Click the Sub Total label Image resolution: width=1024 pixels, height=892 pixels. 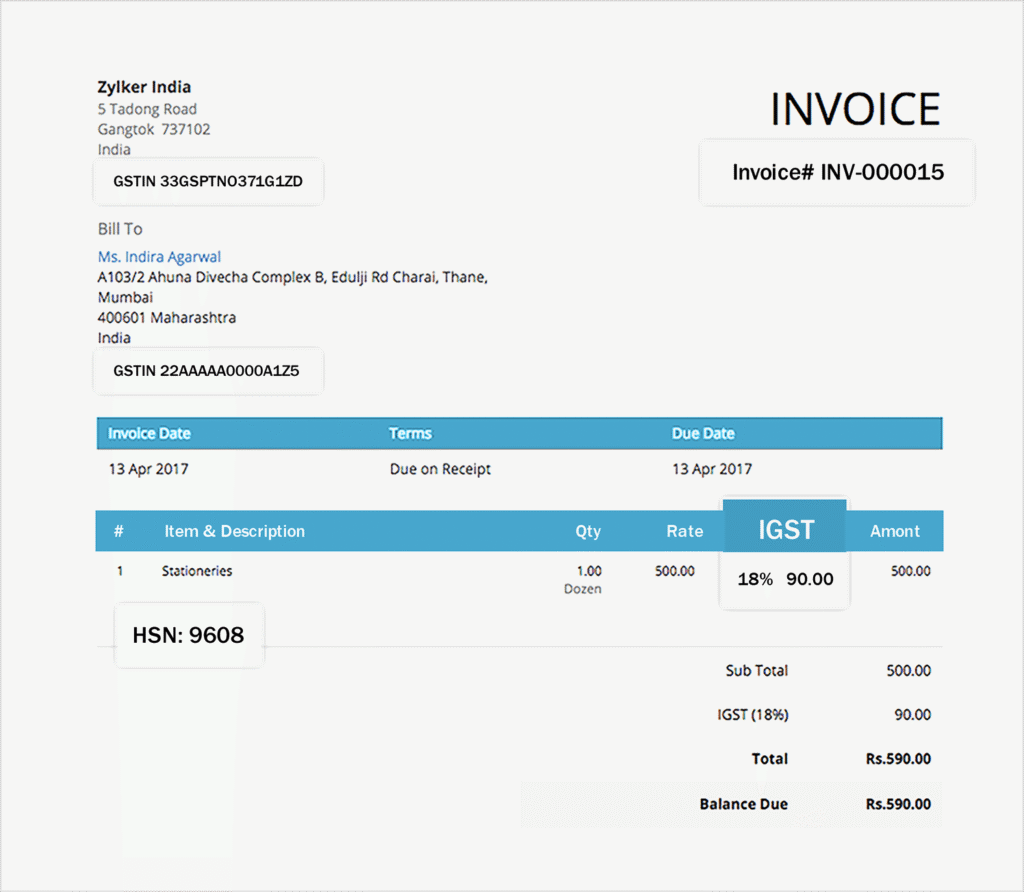(x=756, y=671)
